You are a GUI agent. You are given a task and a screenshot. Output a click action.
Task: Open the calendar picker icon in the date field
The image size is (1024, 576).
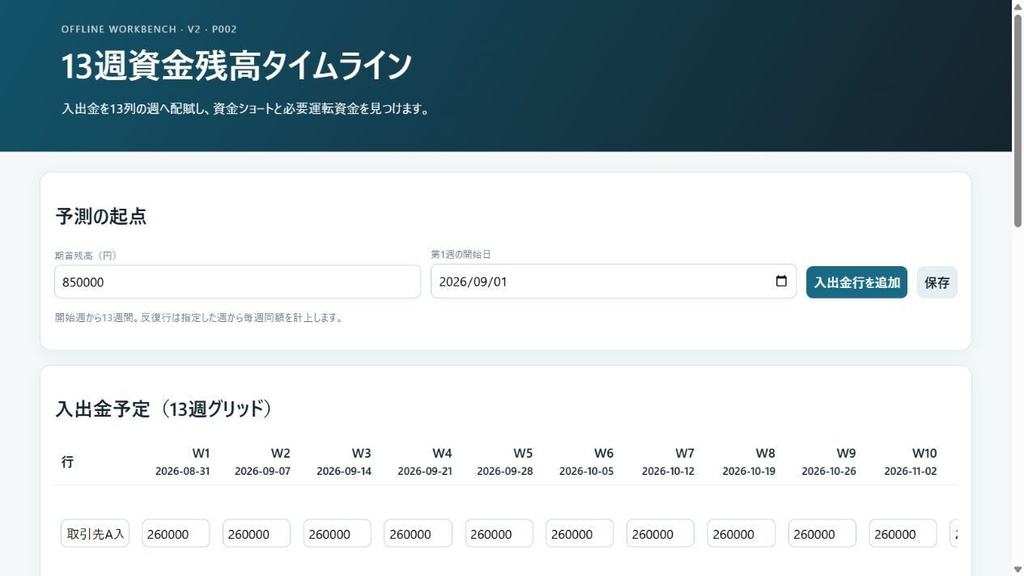point(781,281)
